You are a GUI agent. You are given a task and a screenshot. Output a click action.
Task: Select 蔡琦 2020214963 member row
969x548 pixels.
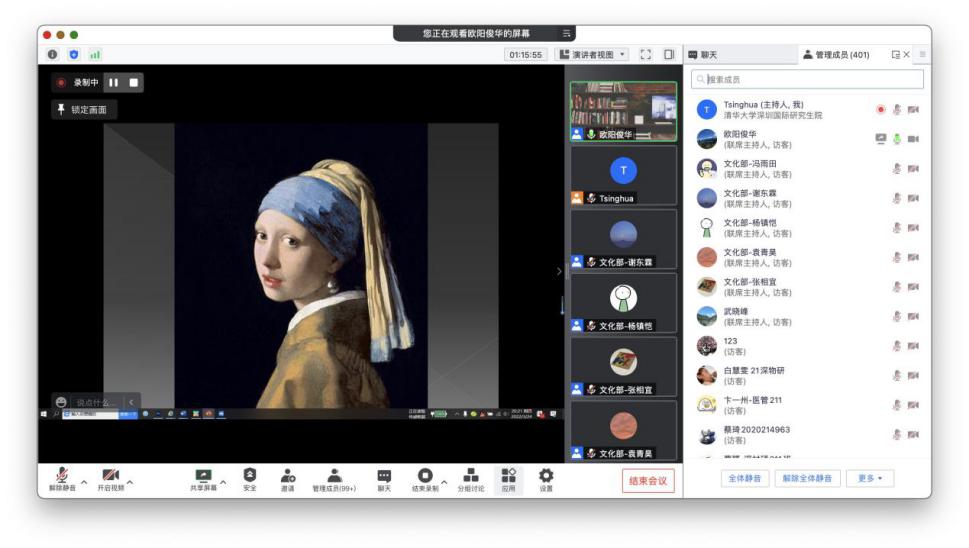(x=808, y=434)
